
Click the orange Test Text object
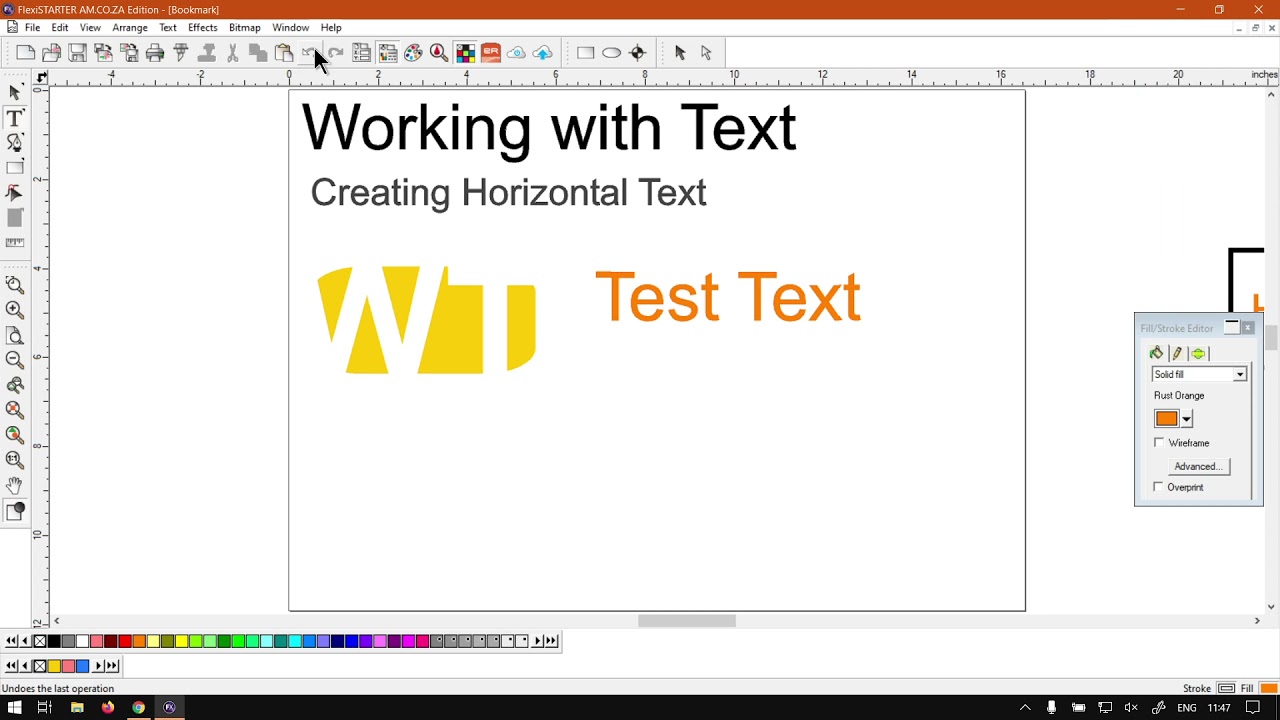(x=728, y=297)
